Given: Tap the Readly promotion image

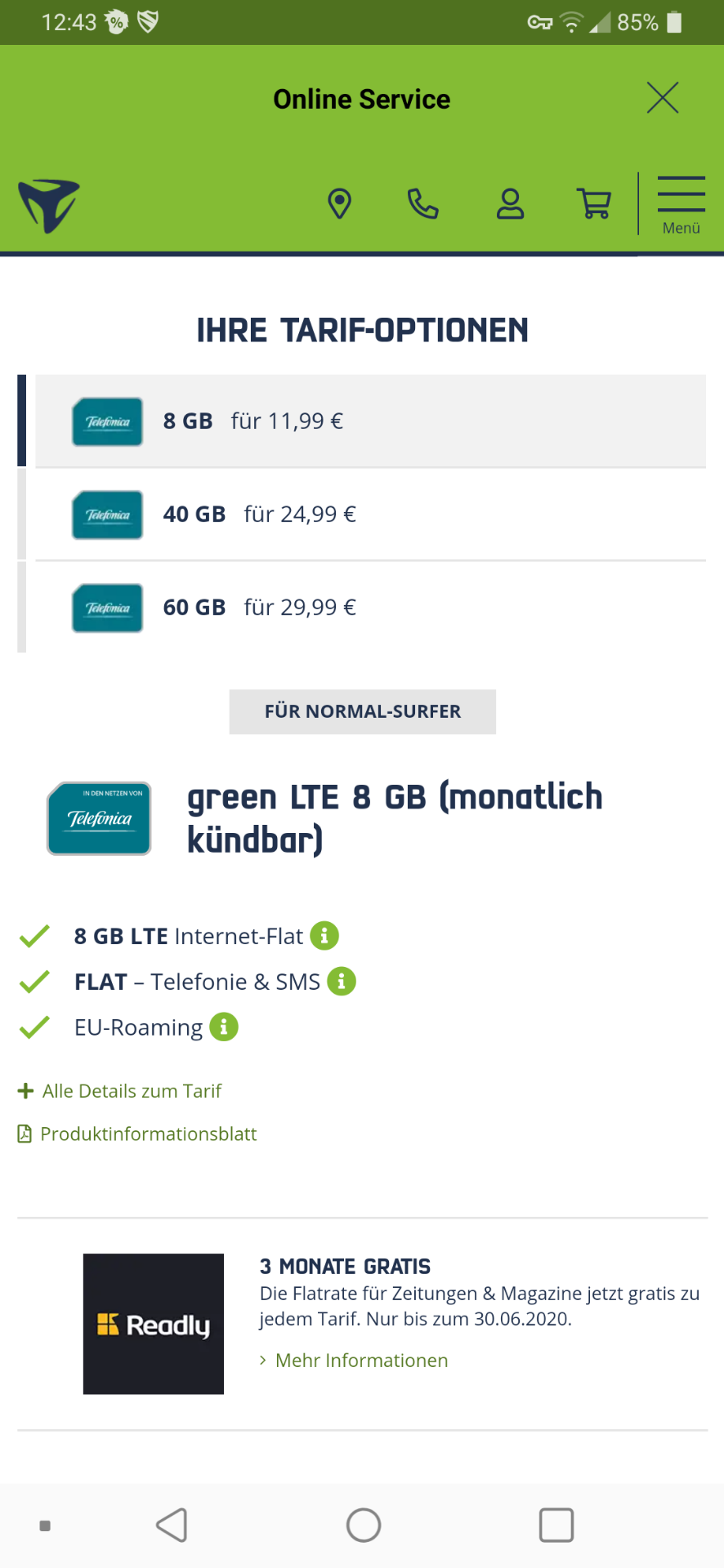Looking at the screenshot, I should [x=154, y=1324].
